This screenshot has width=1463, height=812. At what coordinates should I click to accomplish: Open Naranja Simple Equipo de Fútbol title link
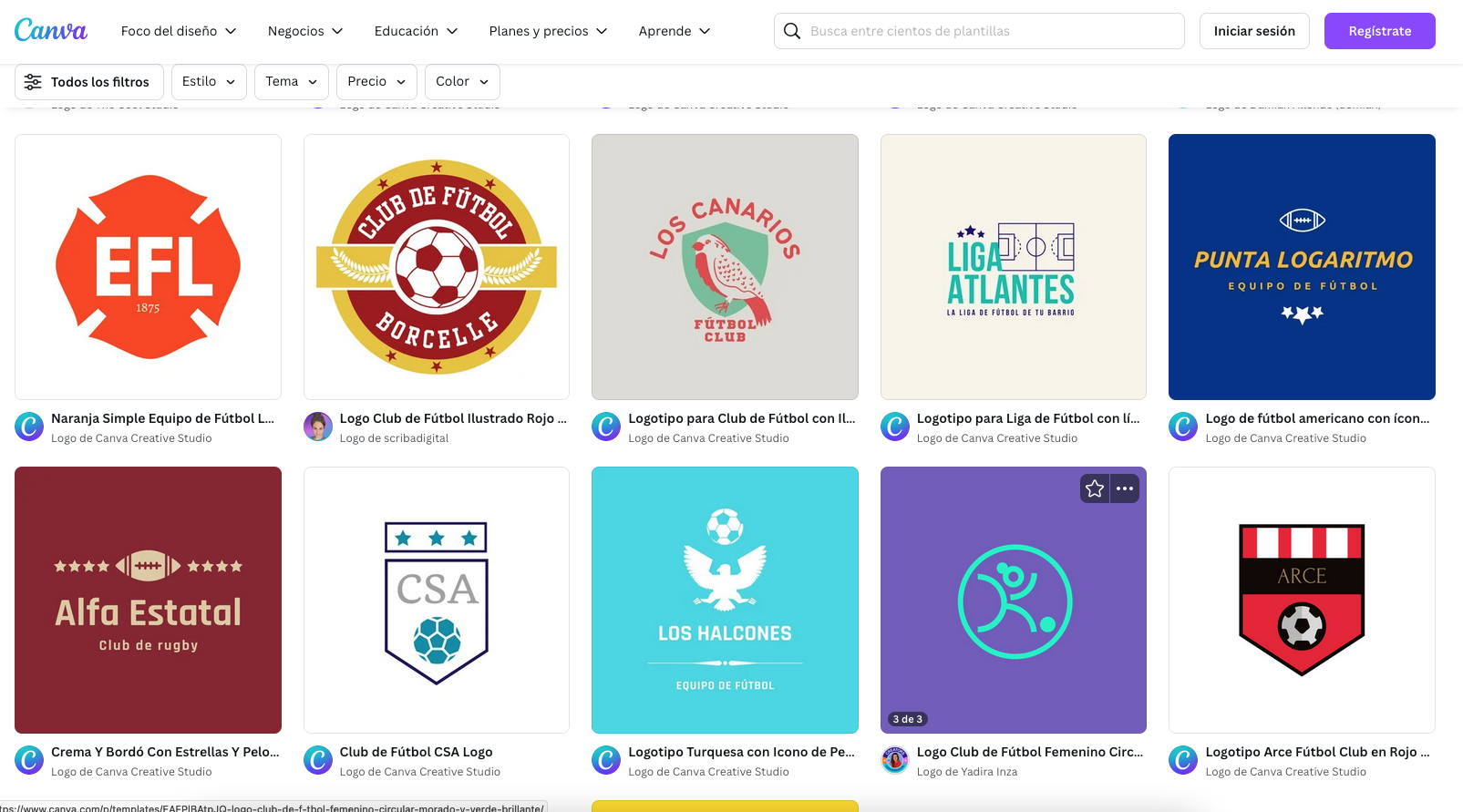[162, 418]
